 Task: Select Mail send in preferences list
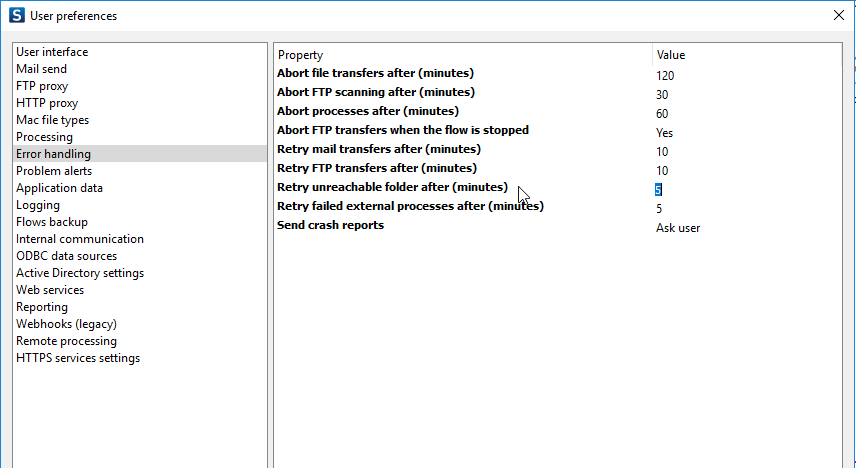pyautogui.click(x=42, y=69)
